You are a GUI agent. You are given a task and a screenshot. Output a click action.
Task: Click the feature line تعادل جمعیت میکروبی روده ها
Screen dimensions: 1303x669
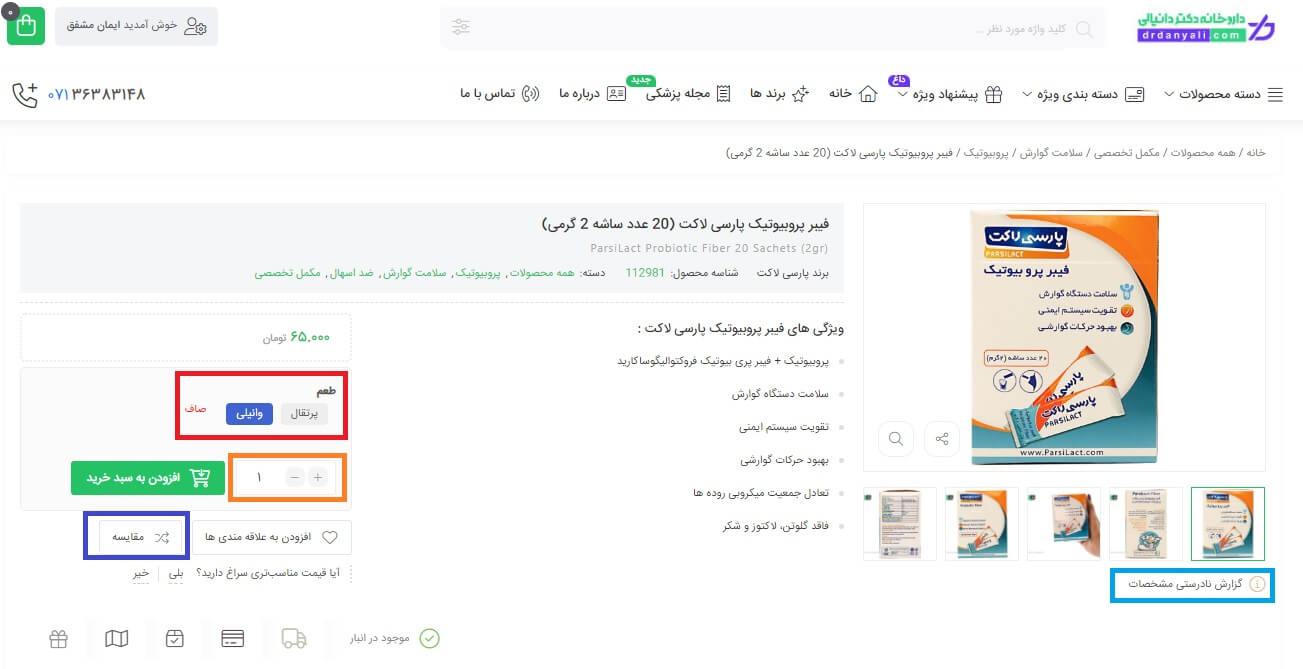(763, 493)
